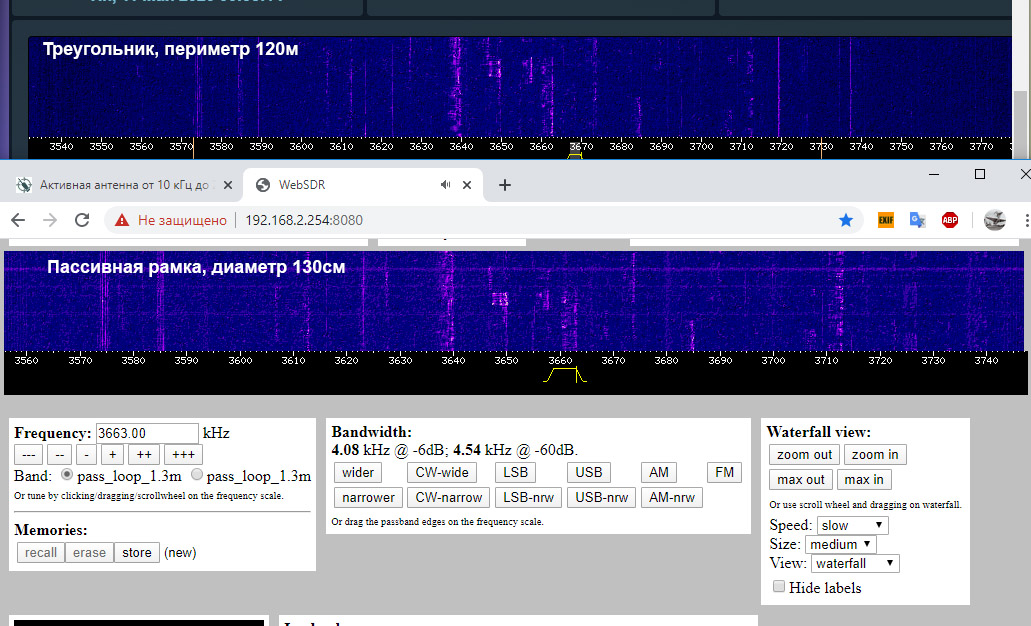This screenshot has height=626, width=1031.
Task: Click 3600 on the background window frequency scale
Action: pyautogui.click(x=301, y=147)
